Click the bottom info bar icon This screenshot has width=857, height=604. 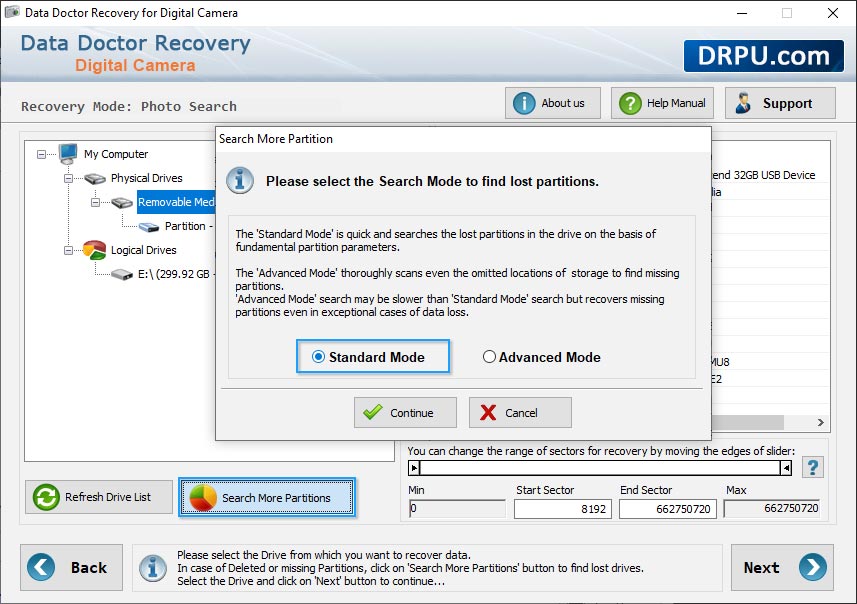pyautogui.click(x=153, y=568)
